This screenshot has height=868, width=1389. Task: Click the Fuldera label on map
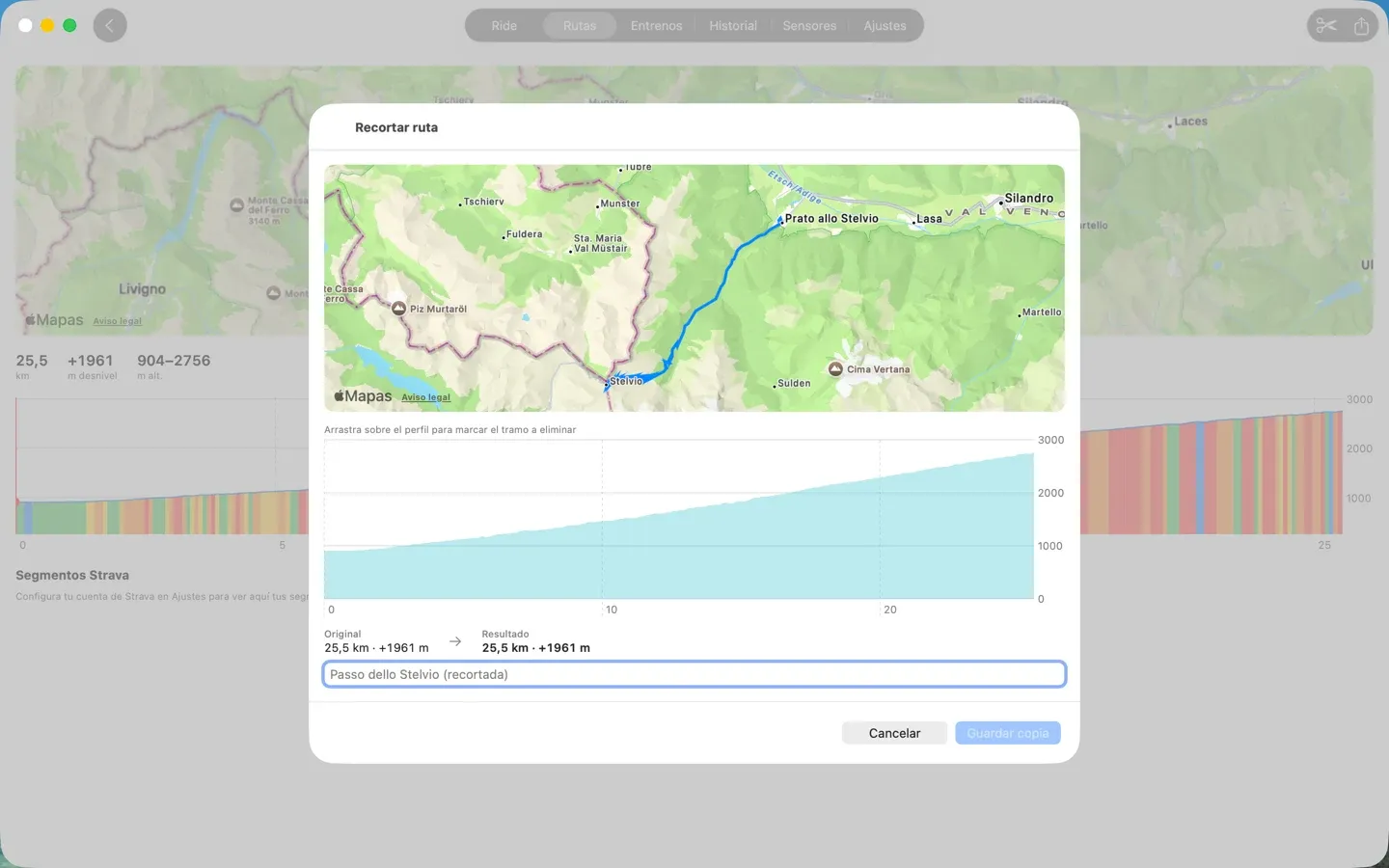click(524, 234)
